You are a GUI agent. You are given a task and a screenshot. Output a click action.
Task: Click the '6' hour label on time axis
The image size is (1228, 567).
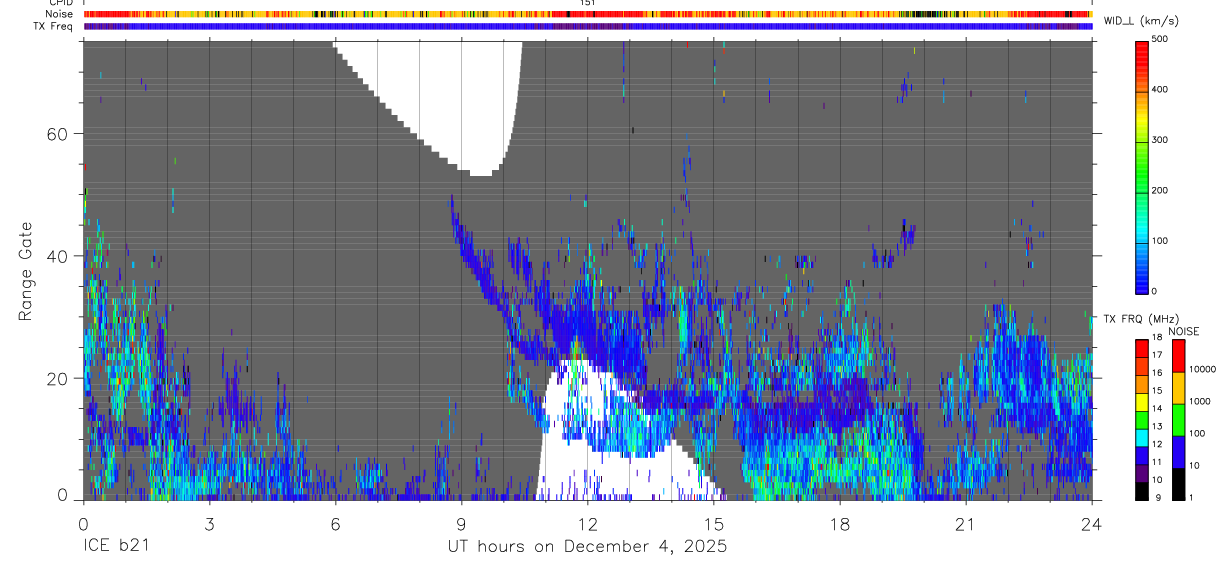tap(335, 523)
